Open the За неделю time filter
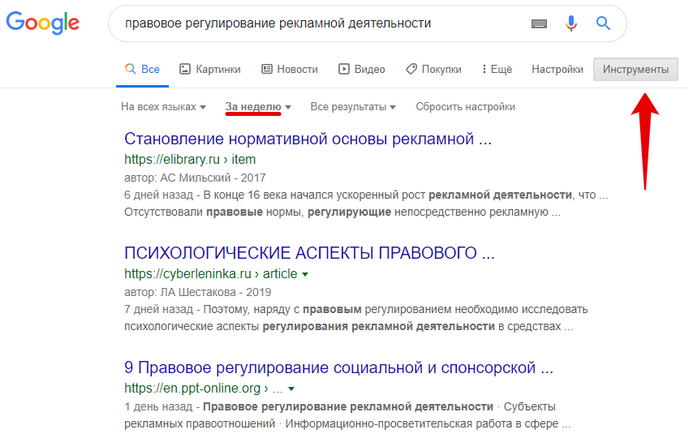688x443 pixels. tap(258, 106)
